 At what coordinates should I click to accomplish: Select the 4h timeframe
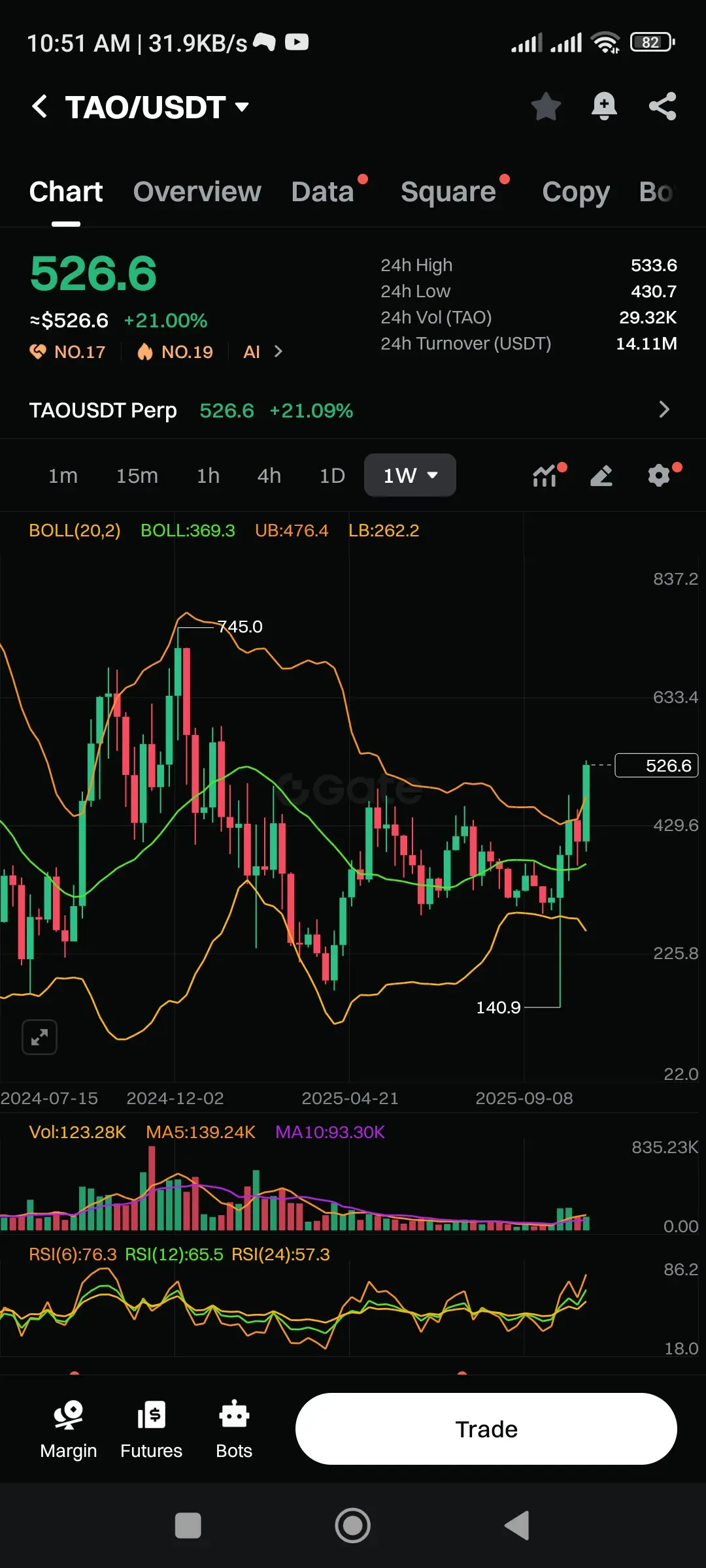[x=269, y=476]
